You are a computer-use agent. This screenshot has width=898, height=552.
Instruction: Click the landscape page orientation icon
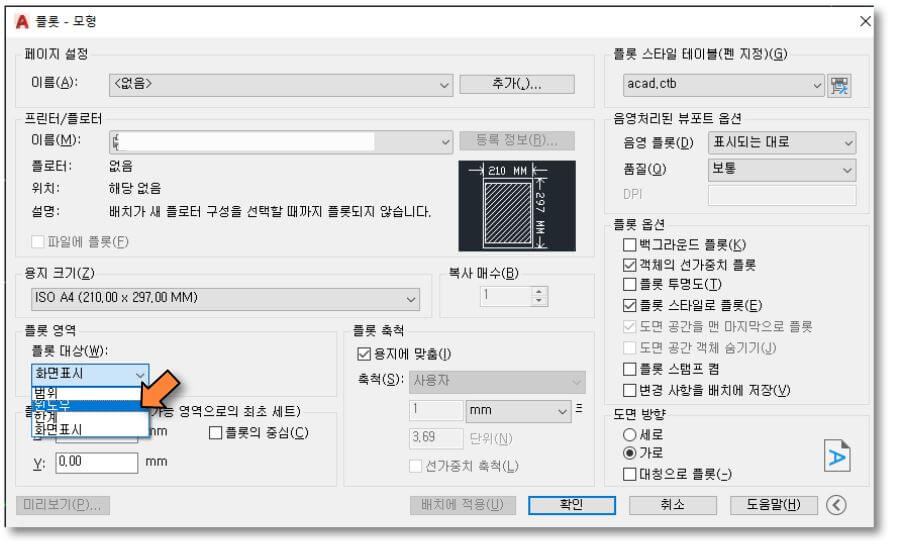[837, 456]
